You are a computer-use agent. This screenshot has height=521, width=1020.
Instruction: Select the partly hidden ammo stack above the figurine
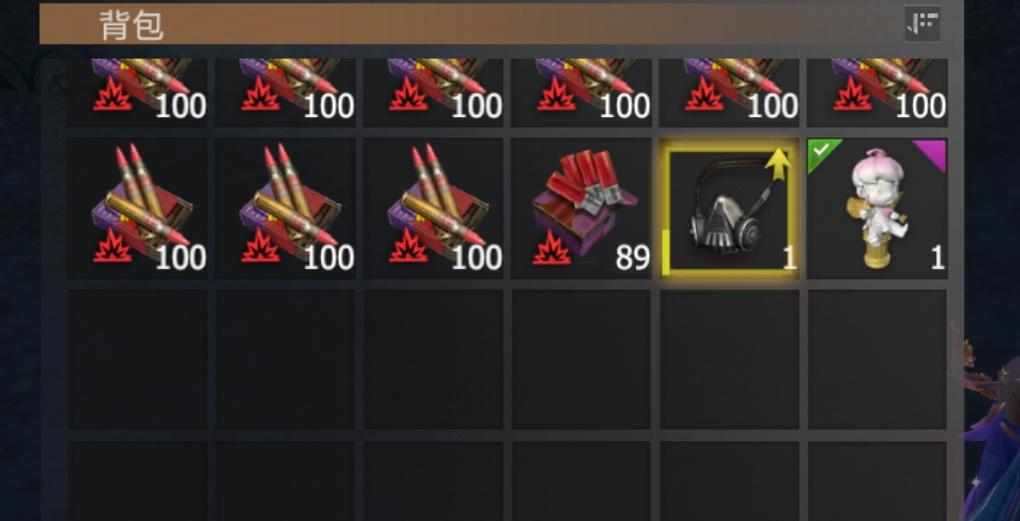pos(877,92)
